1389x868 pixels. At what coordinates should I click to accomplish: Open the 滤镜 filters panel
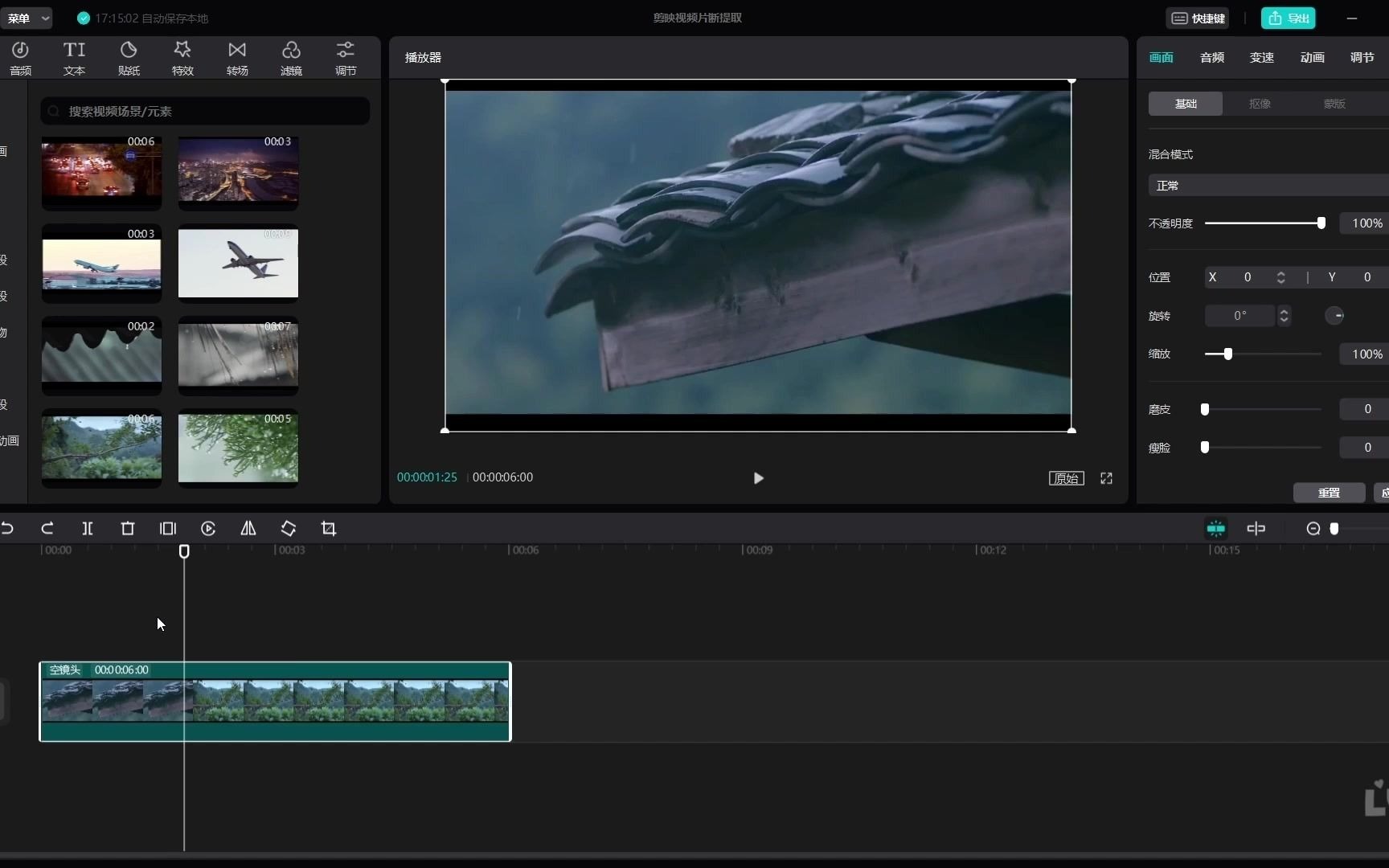tap(291, 59)
